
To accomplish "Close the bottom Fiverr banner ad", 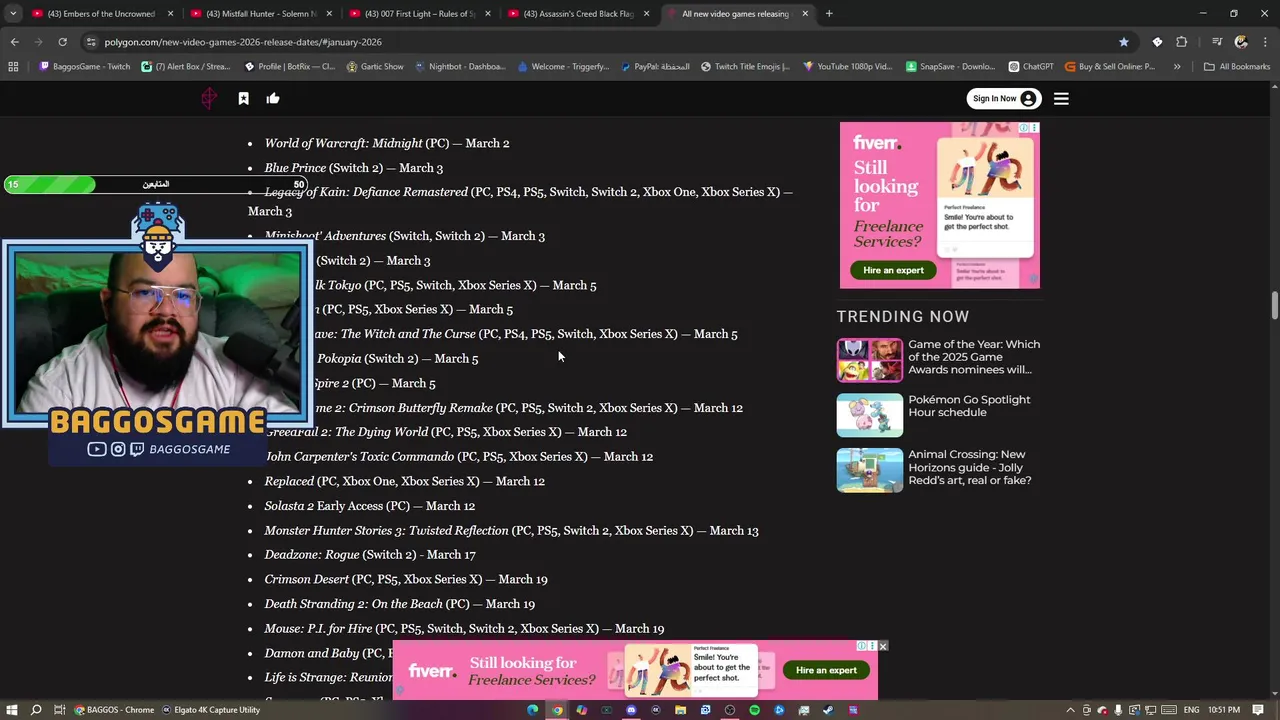I will 882,646.
